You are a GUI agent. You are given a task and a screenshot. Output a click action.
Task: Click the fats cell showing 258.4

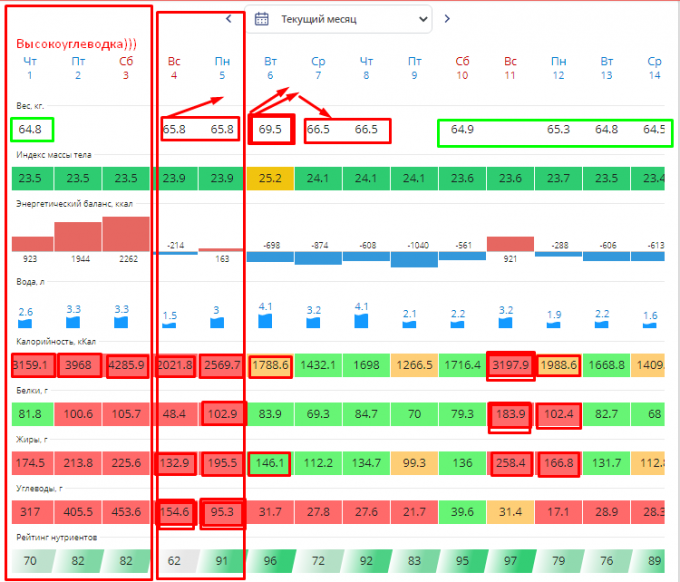[x=510, y=463]
